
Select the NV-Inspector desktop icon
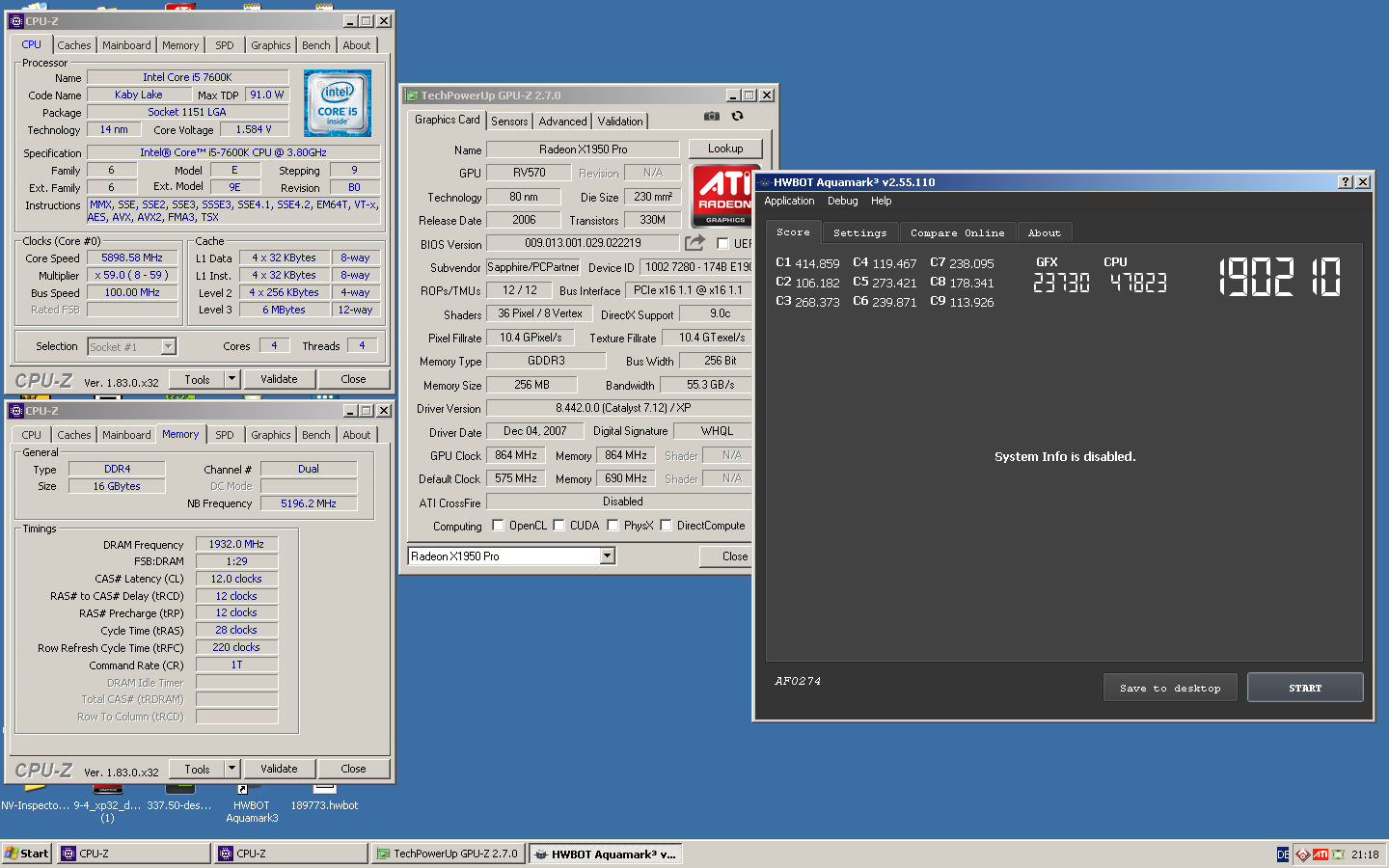pos(35,799)
